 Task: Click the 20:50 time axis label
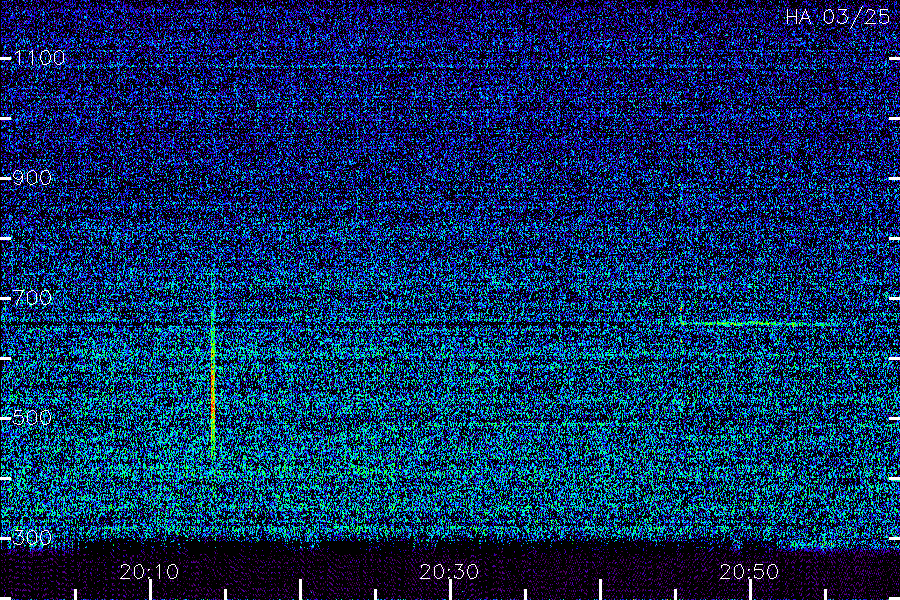749,572
